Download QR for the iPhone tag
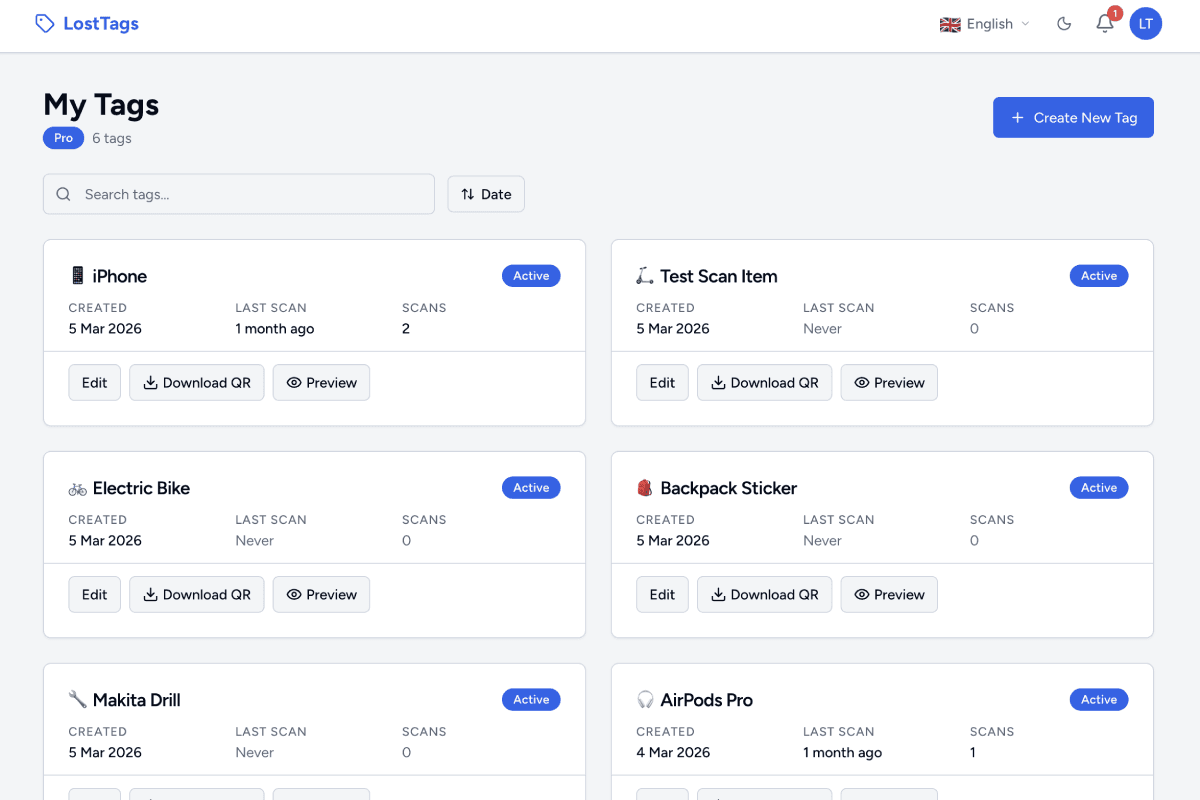The width and height of the screenshot is (1200, 800). tap(197, 382)
